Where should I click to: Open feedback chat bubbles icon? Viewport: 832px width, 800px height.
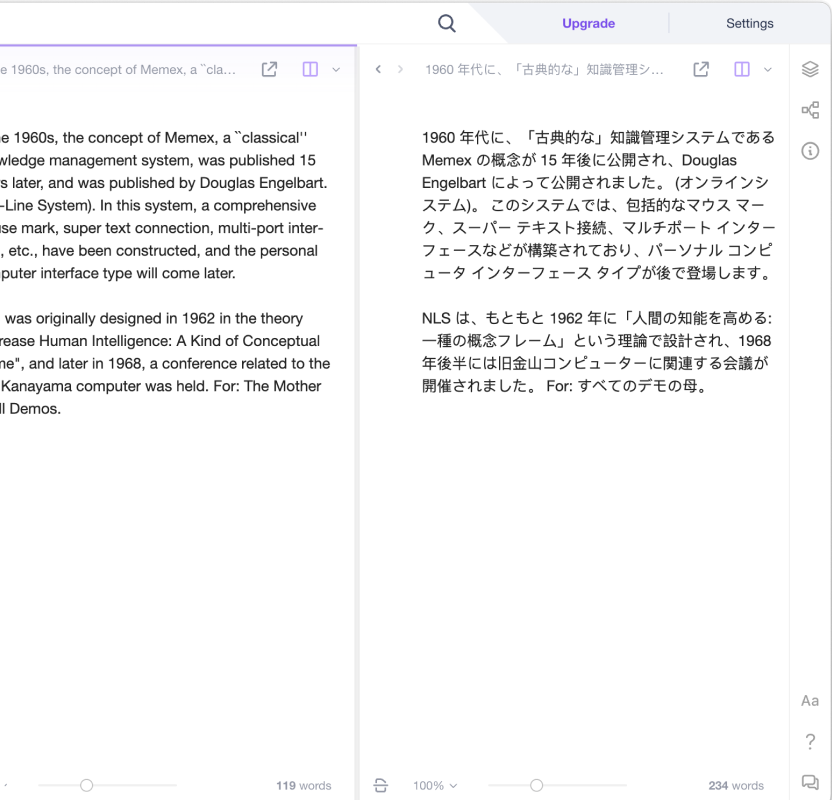pos(810,782)
